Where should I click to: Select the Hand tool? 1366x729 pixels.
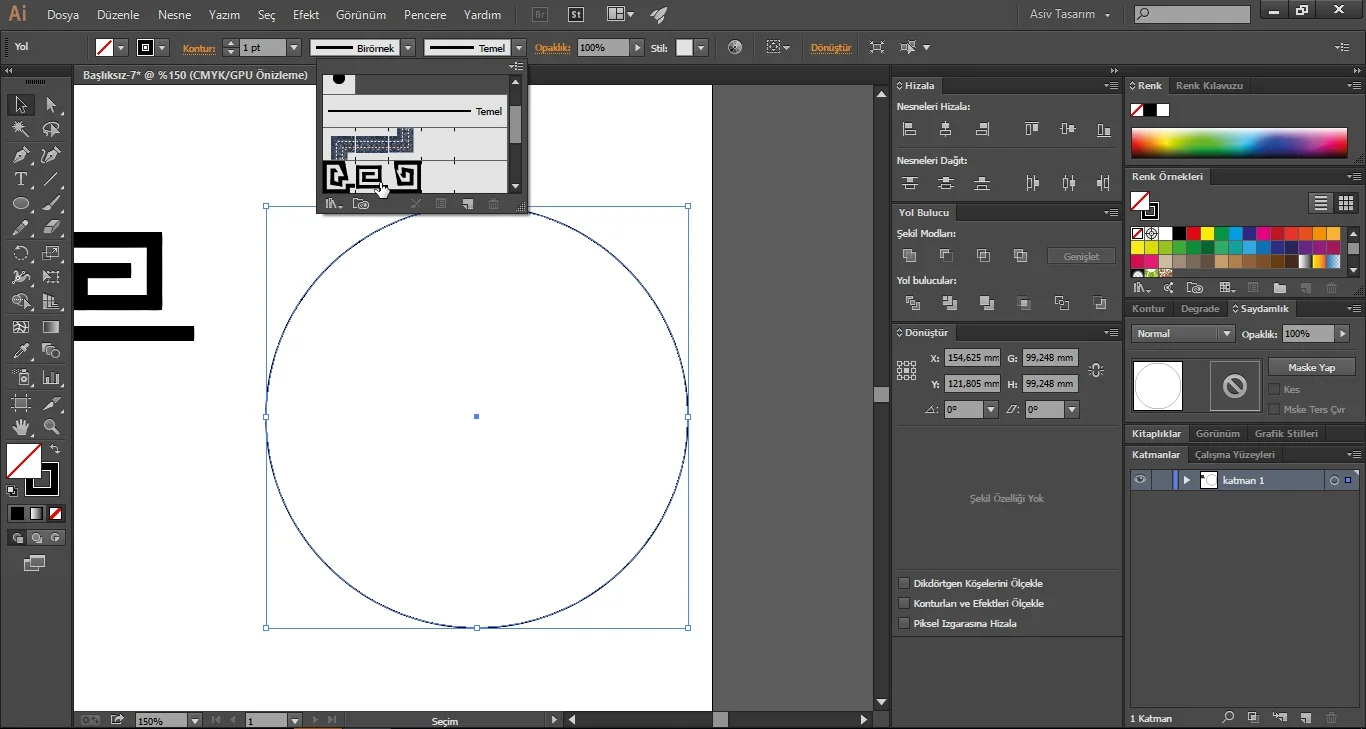point(20,427)
